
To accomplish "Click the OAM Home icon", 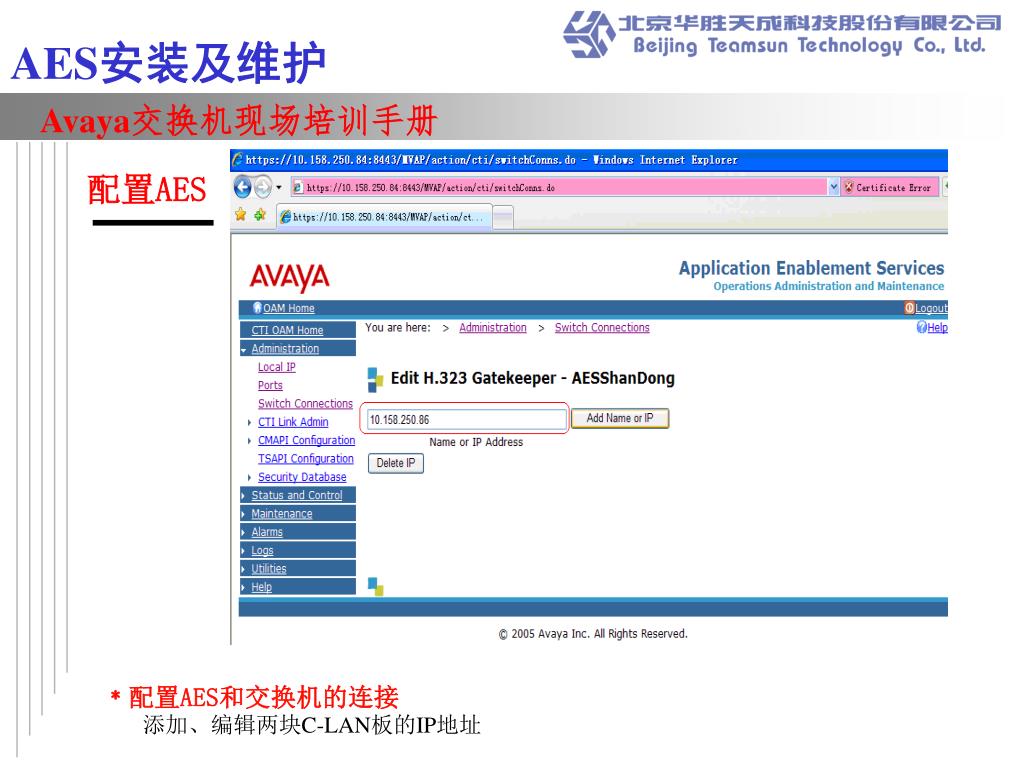I will 257,308.
